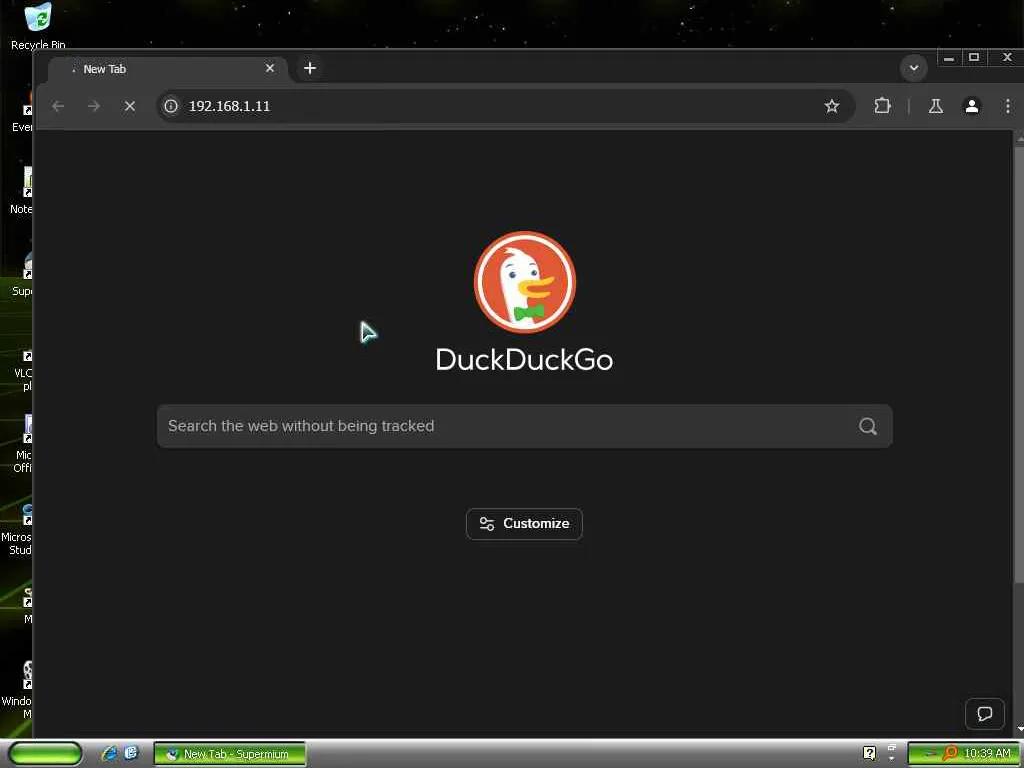The width and height of the screenshot is (1024, 768).
Task: Close the New Tab browser tab
Action: [270, 68]
